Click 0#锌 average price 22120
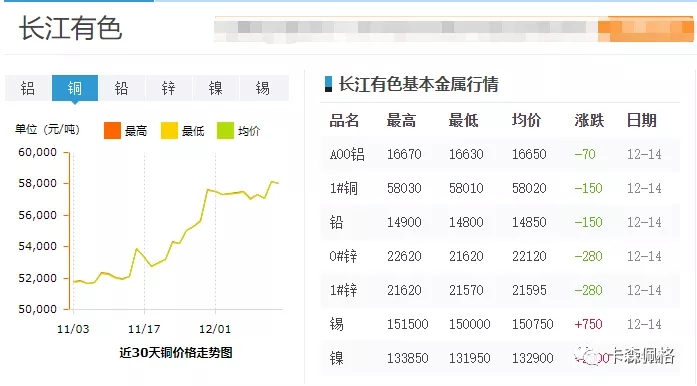The width and height of the screenshot is (697, 386). [x=529, y=256]
